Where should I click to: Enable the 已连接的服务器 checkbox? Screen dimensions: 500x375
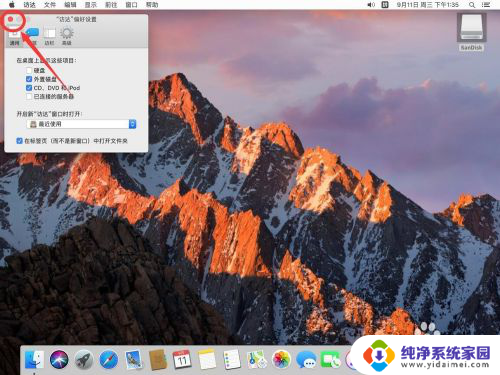[x=29, y=96]
